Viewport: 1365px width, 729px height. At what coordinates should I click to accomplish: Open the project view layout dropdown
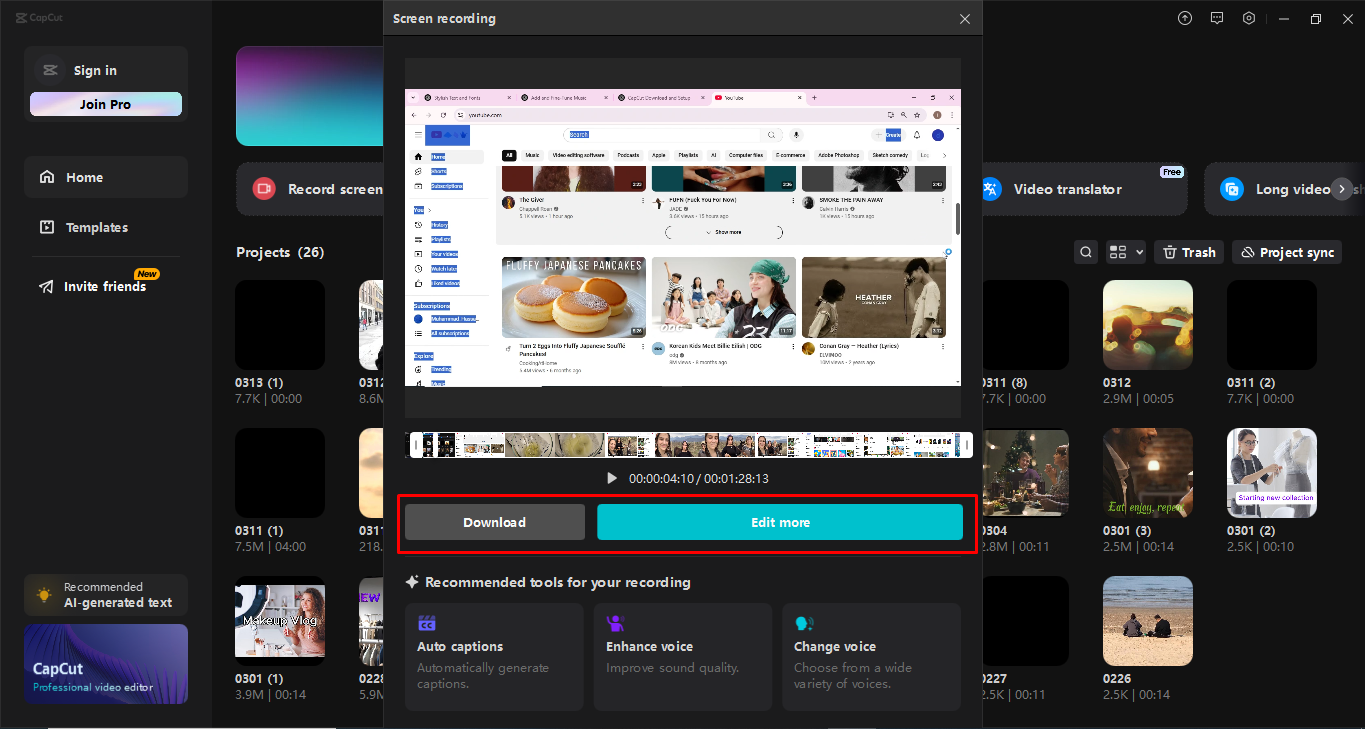point(1126,252)
